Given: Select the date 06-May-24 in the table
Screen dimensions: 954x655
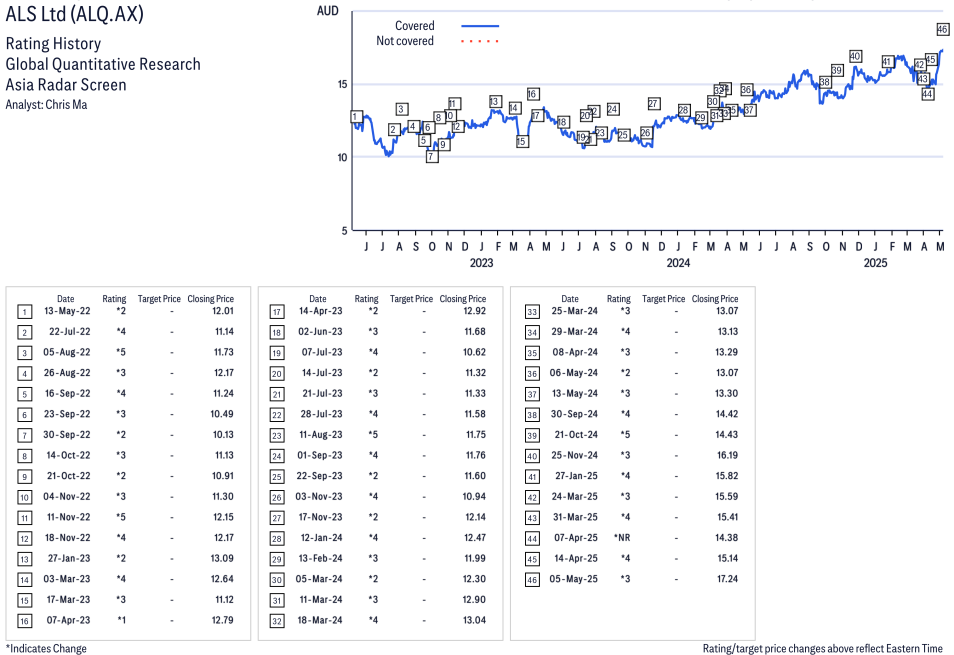Looking at the screenshot, I should [x=573, y=373].
